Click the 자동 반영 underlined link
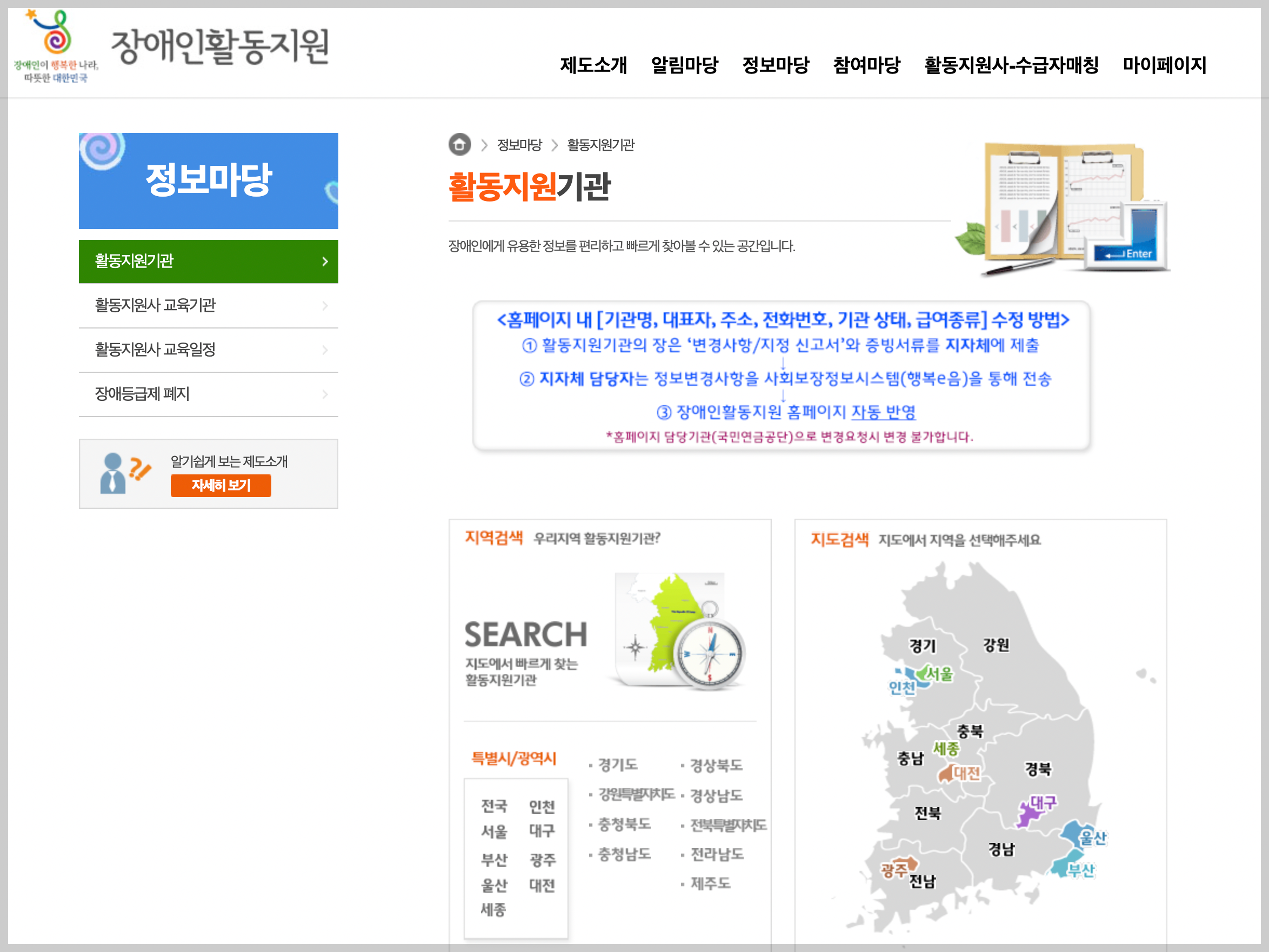 884,413
